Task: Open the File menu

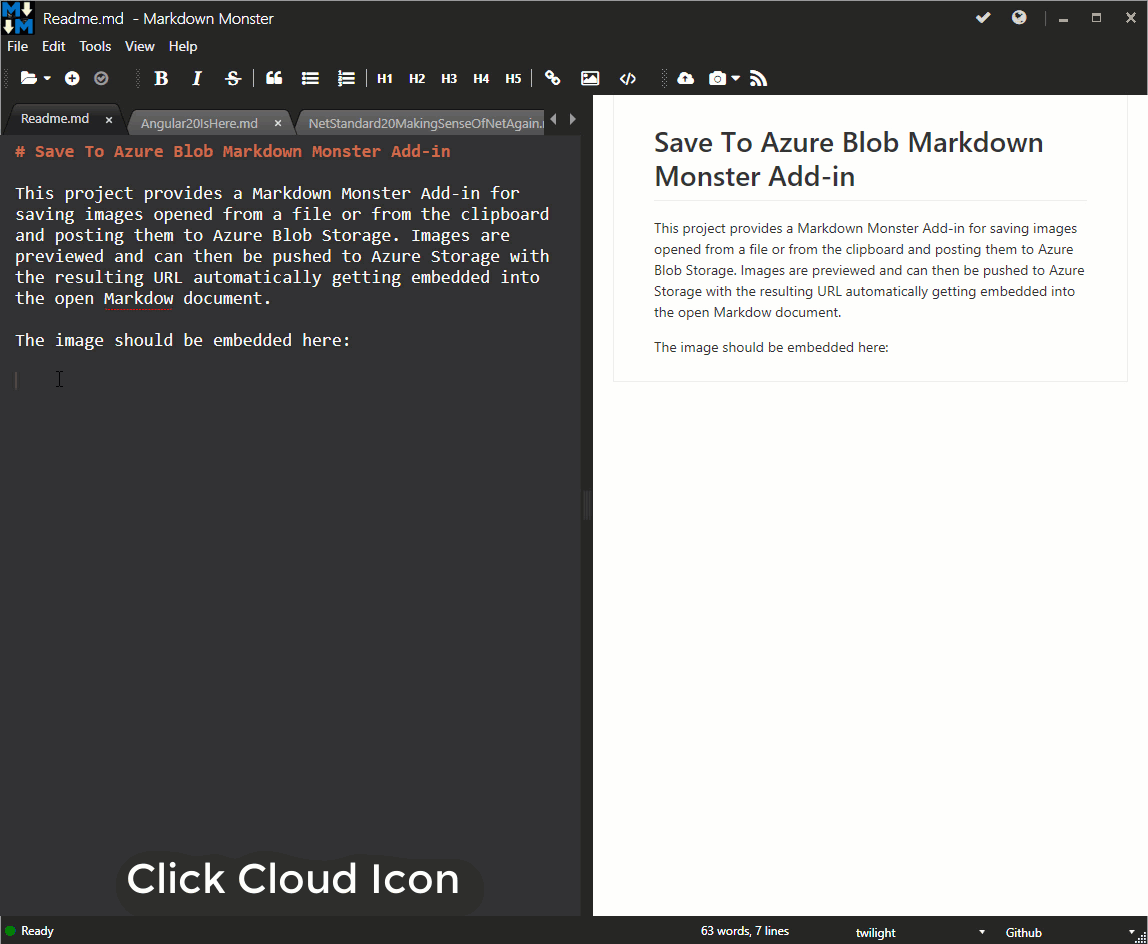Action: [17, 46]
